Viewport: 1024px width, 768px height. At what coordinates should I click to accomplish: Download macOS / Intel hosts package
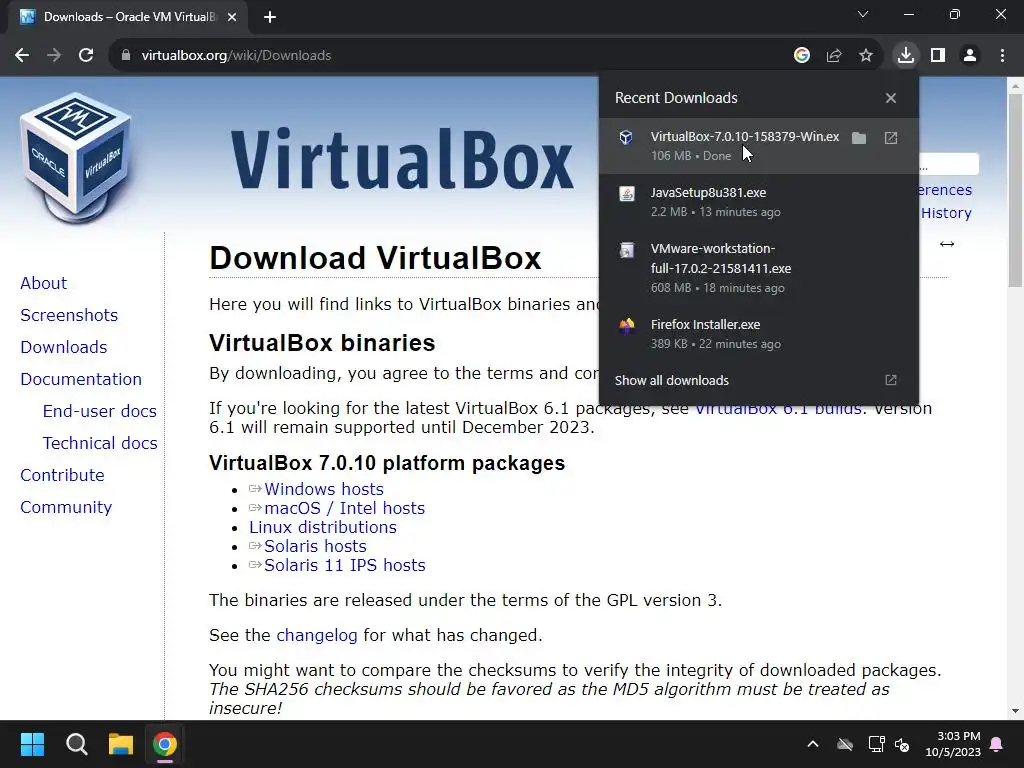click(x=344, y=508)
